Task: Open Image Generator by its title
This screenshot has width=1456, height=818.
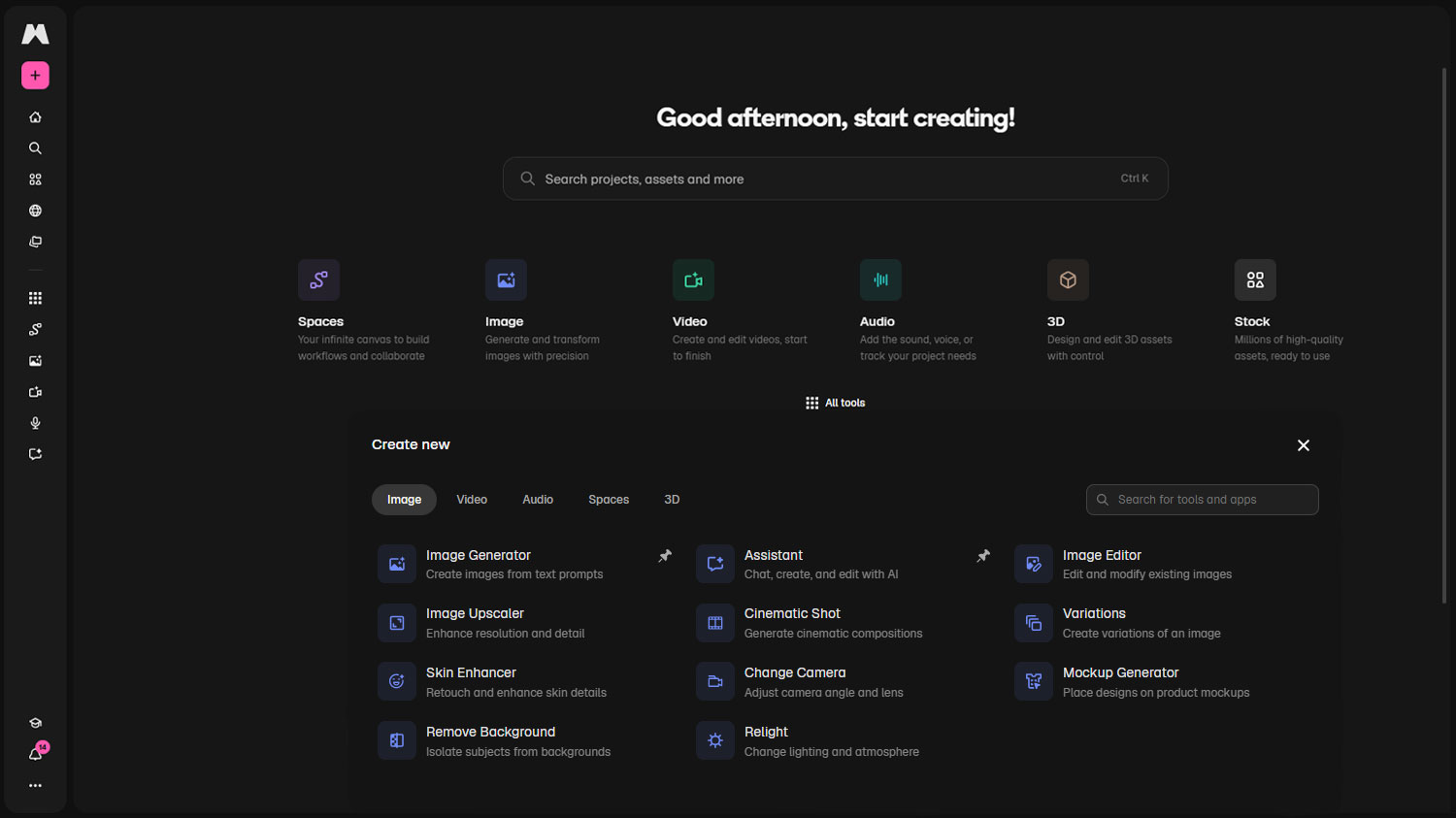Action: point(479,555)
